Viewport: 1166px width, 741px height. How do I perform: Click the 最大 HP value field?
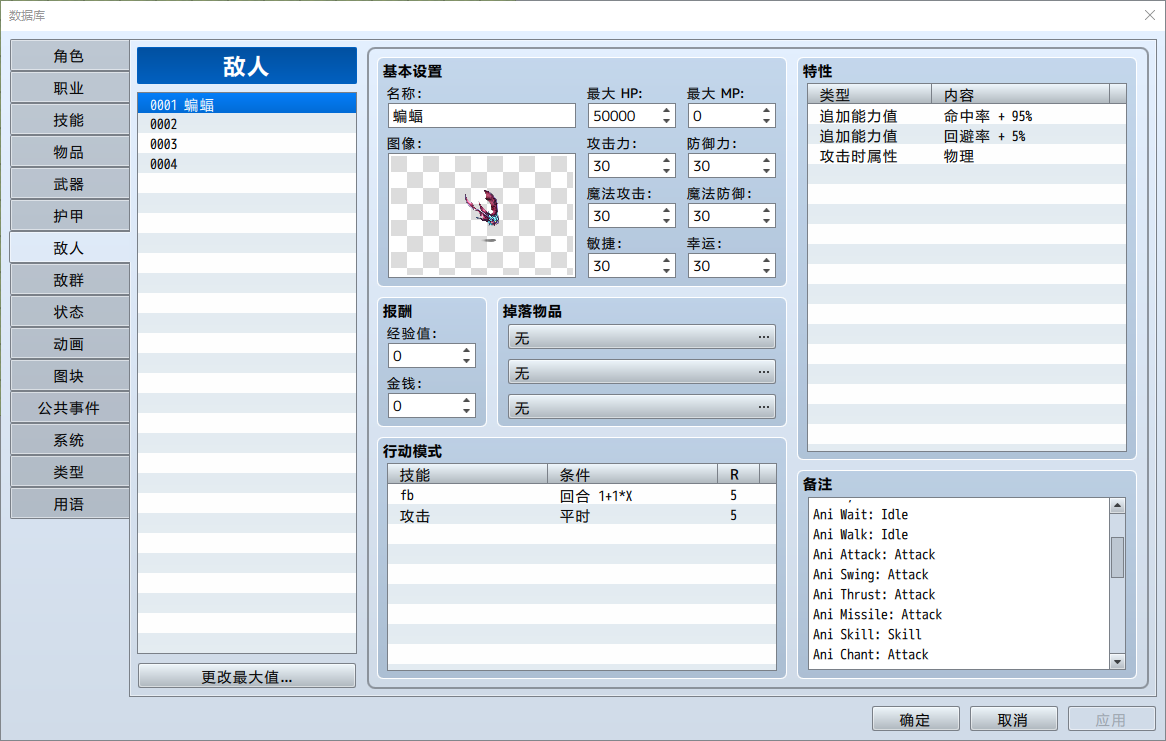tap(623, 116)
